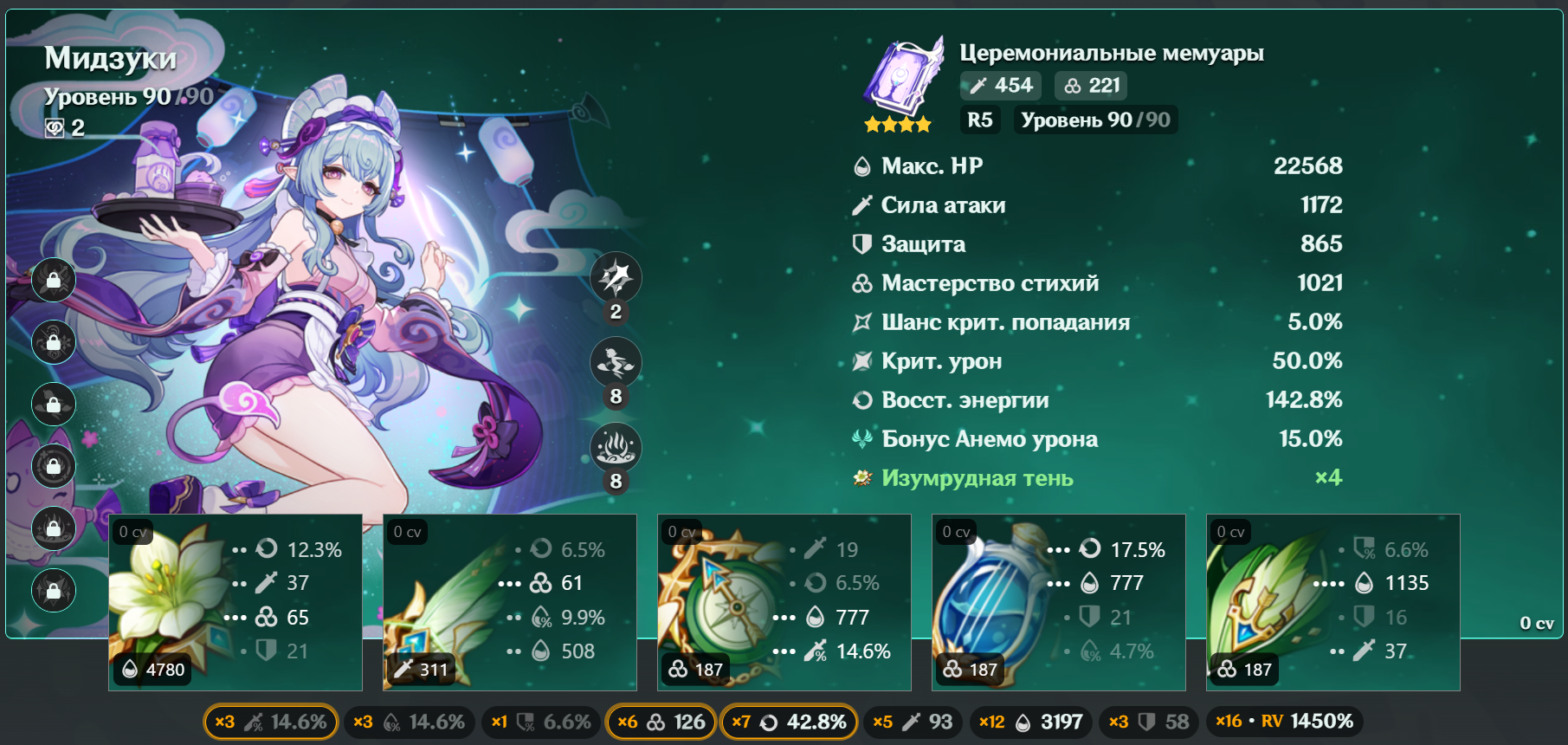The width and height of the screenshot is (1568, 745).
Task: Click the Мастерство стихий stat row
Action: [x=1097, y=283]
